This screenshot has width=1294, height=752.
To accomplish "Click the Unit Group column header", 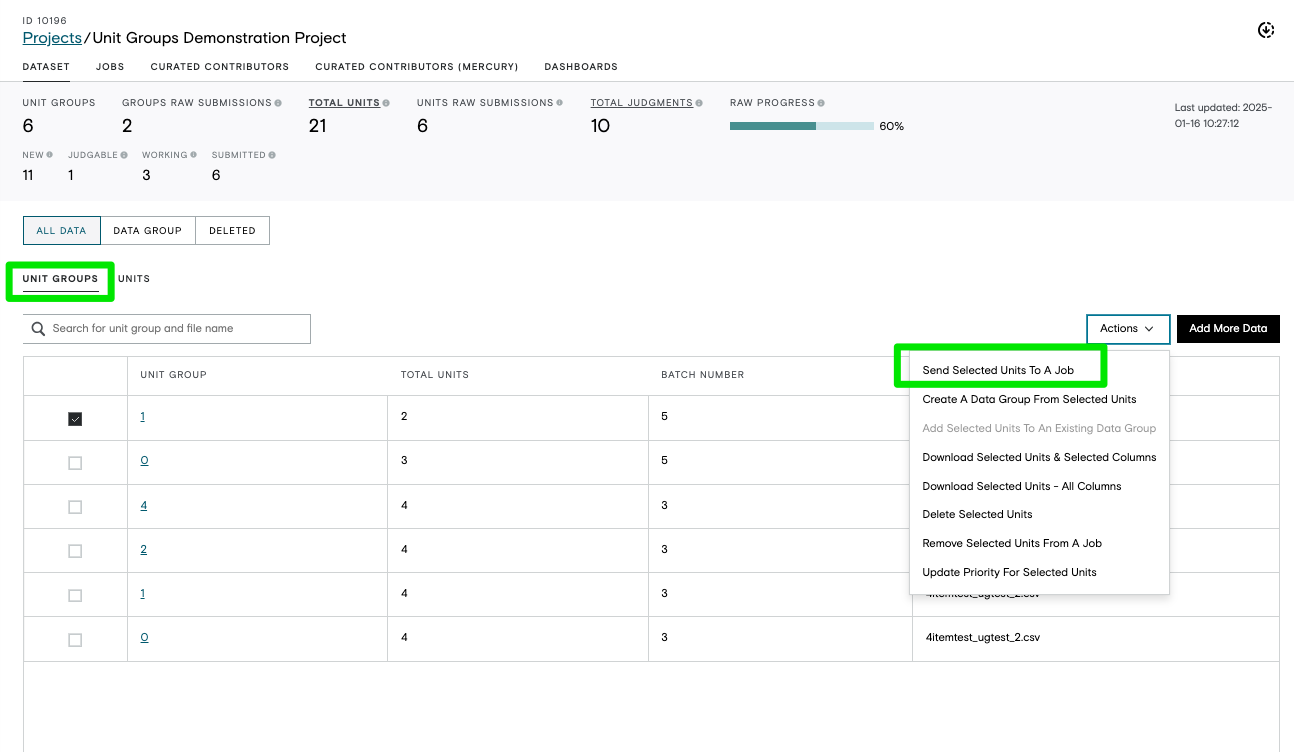I will coord(173,375).
